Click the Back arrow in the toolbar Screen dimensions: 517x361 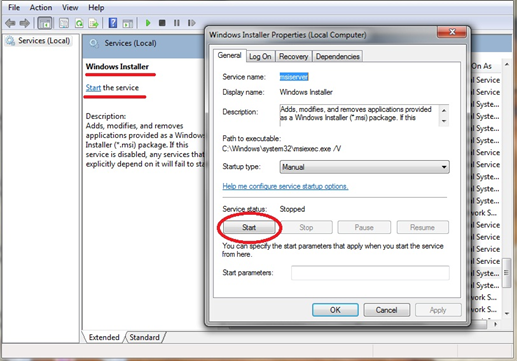10,23
